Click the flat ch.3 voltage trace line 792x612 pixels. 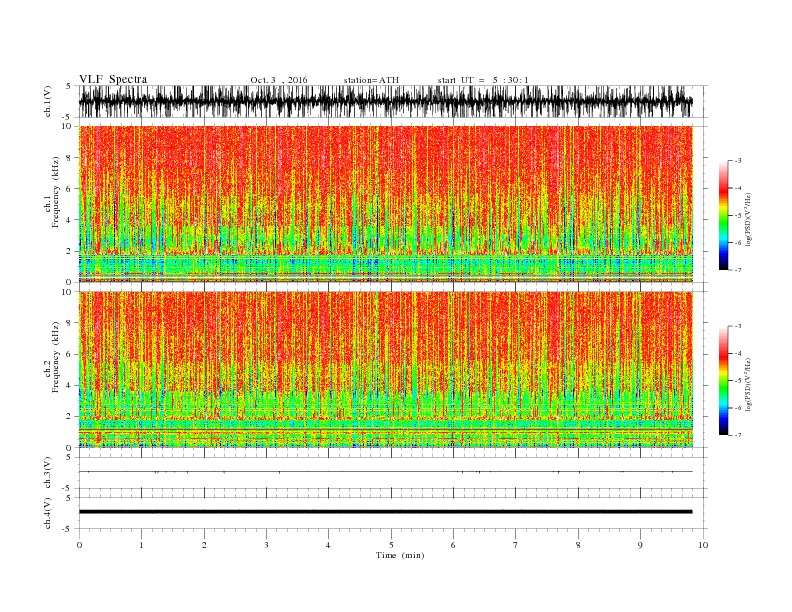point(386,472)
